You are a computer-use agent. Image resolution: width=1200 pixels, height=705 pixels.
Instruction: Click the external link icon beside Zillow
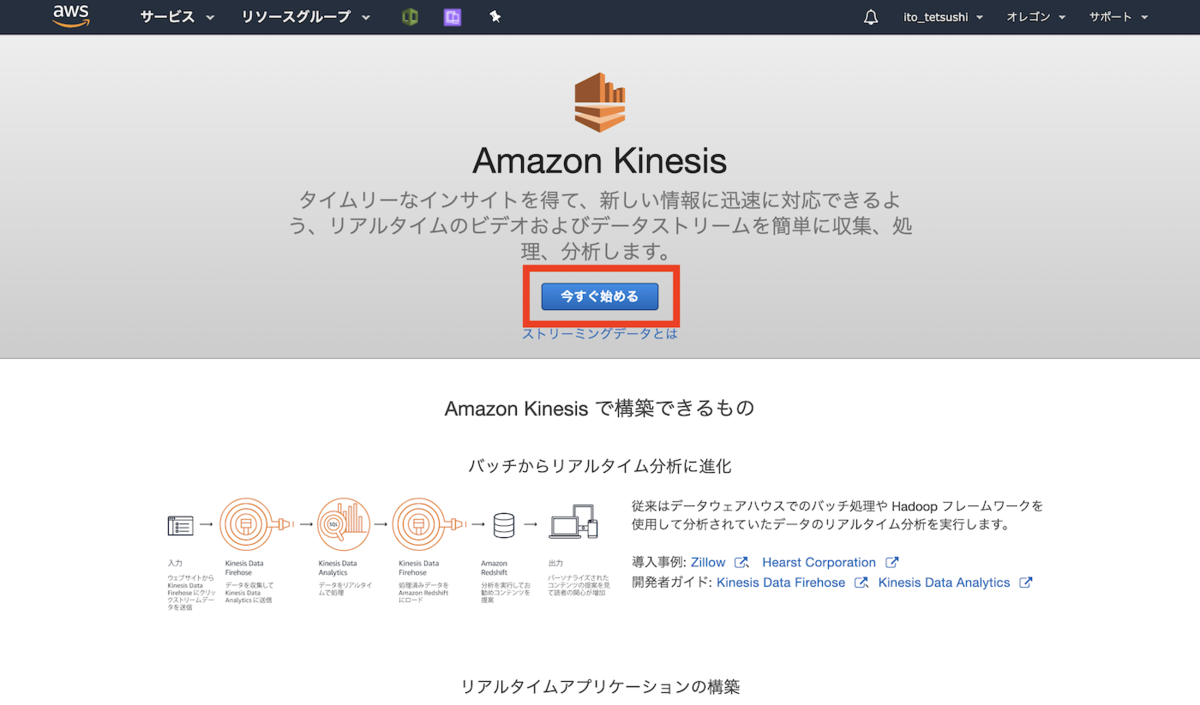pyautogui.click(x=741, y=562)
